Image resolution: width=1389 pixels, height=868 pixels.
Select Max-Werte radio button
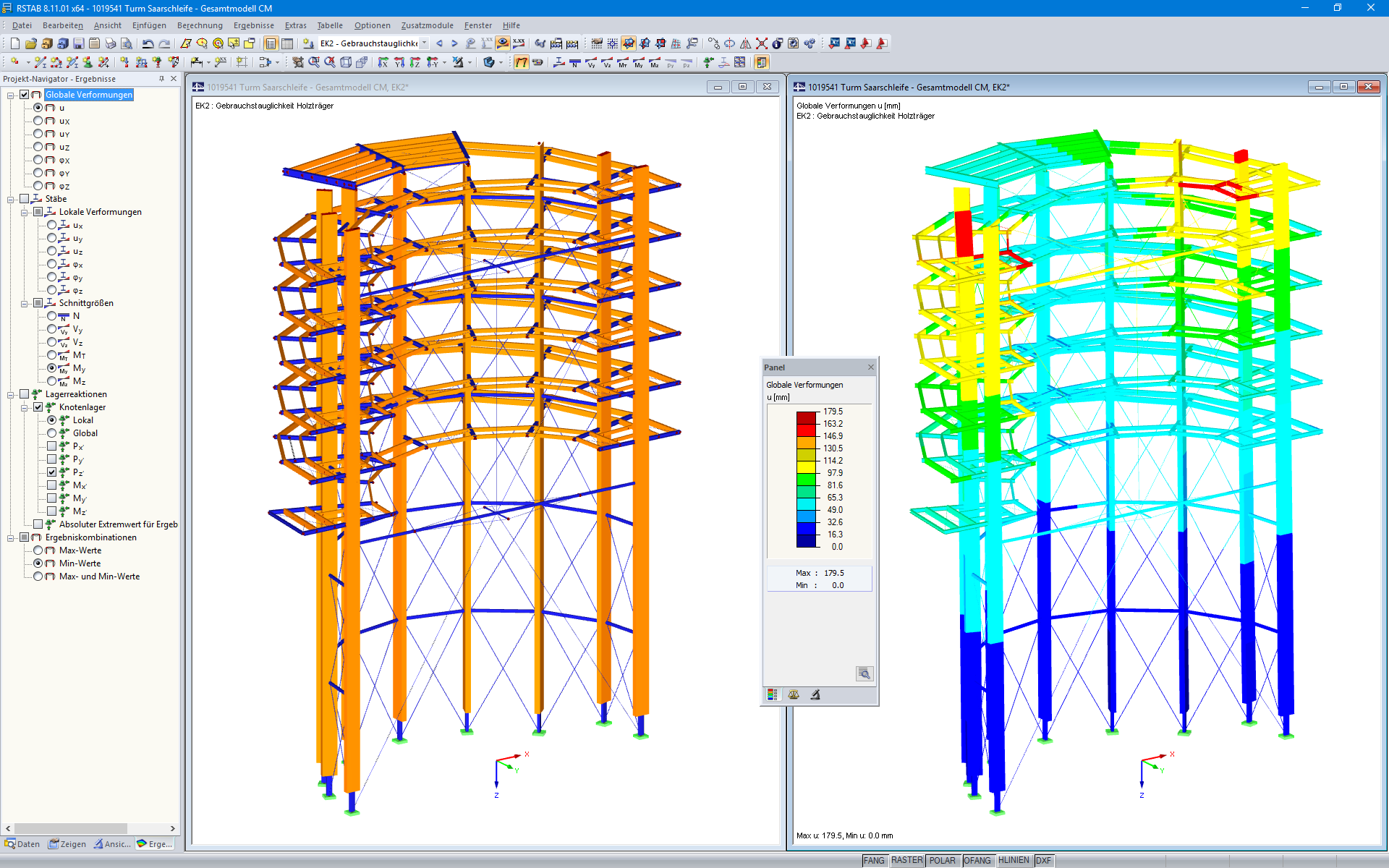38,550
